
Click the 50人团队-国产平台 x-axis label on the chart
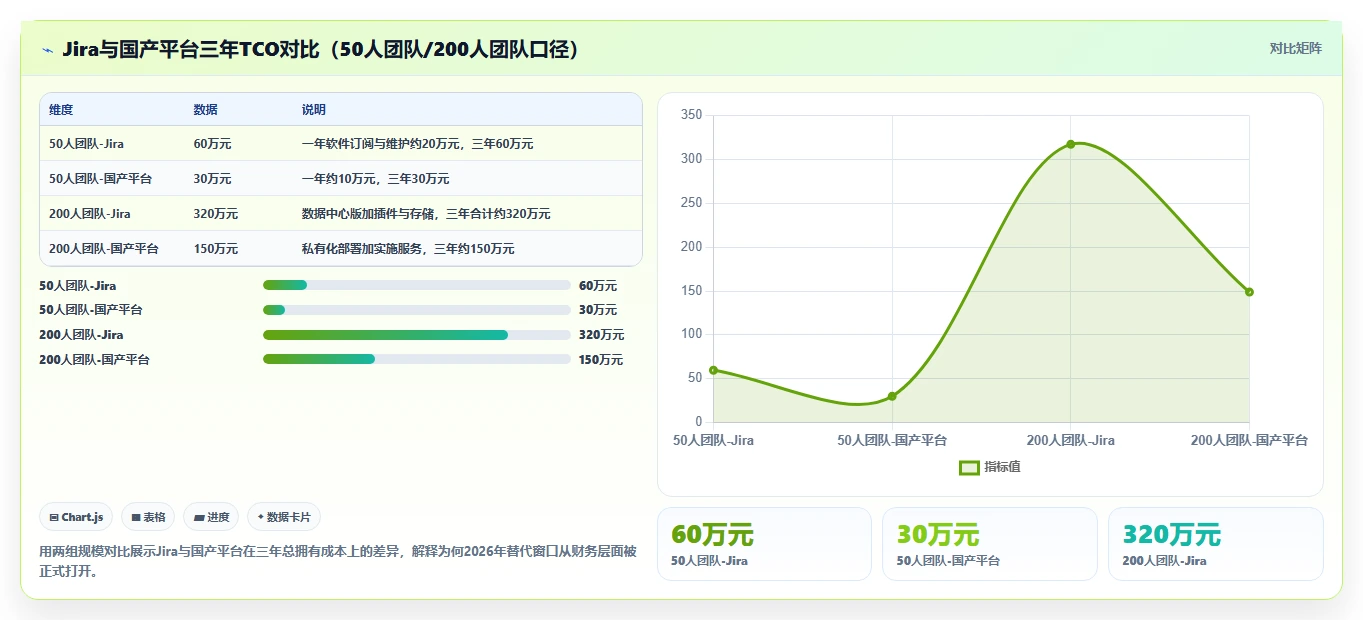(x=892, y=440)
